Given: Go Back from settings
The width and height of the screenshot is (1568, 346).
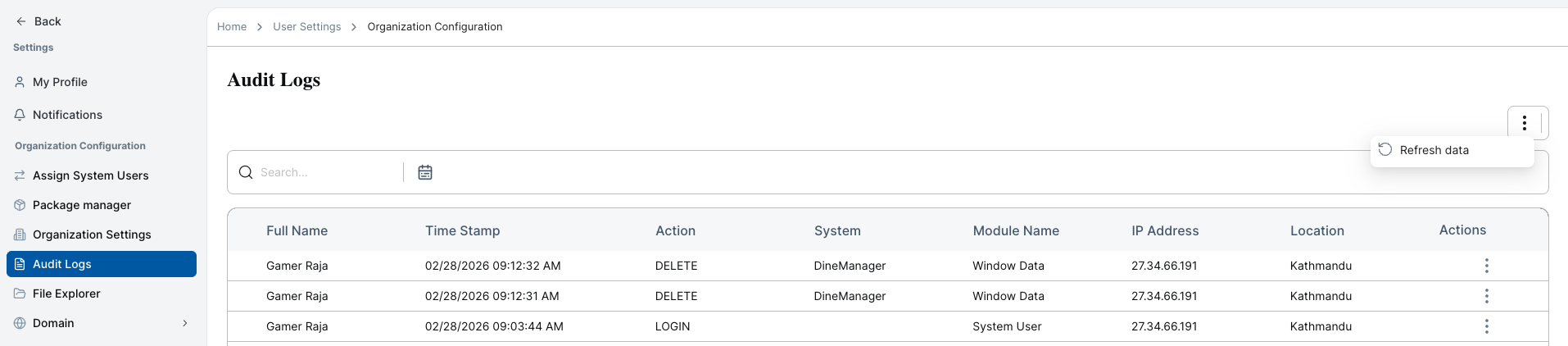Looking at the screenshot, I should pos(39,21).
